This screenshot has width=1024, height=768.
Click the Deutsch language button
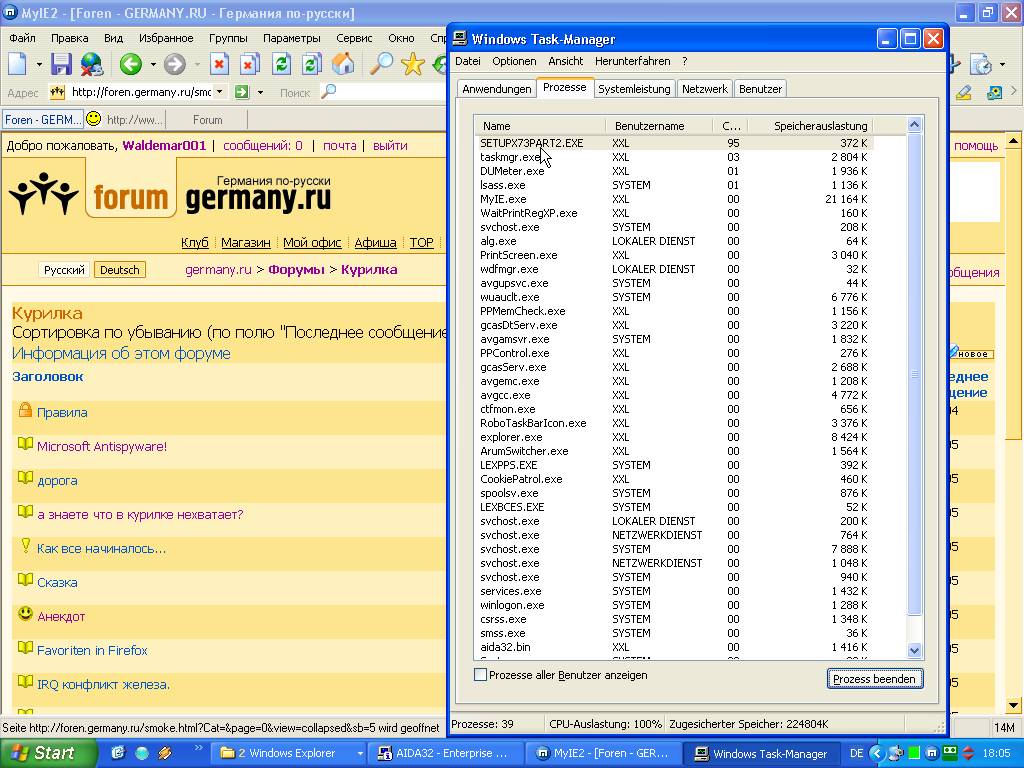120,270
